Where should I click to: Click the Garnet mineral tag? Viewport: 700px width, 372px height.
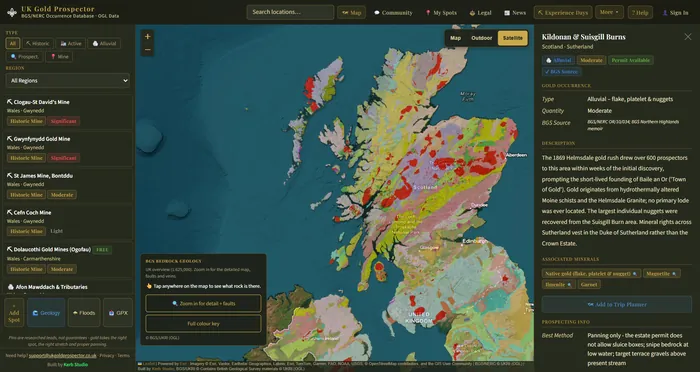pyautogui.click(x=589, y=284)
